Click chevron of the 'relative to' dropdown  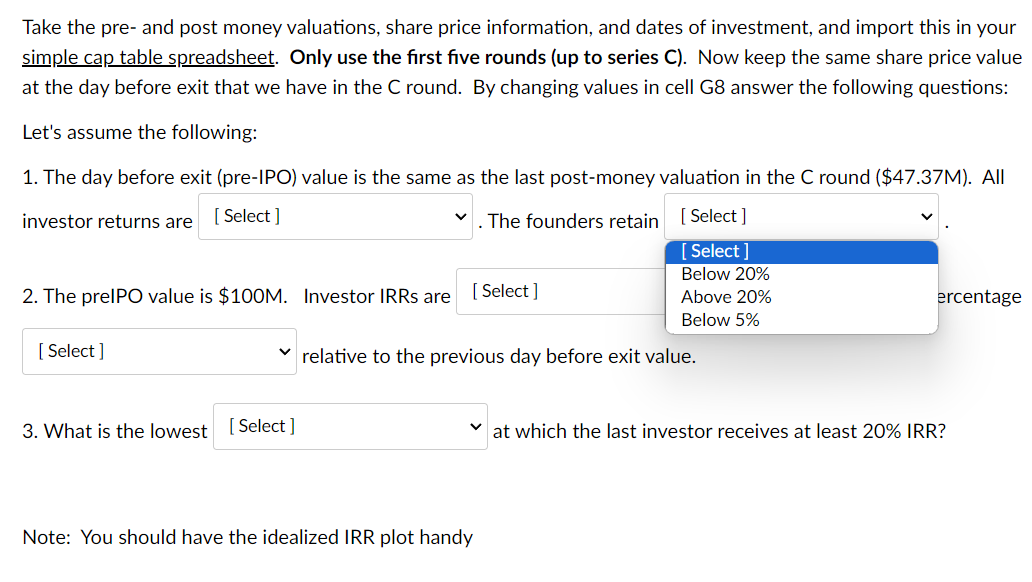pyautogui.click(x=285, y=352)
